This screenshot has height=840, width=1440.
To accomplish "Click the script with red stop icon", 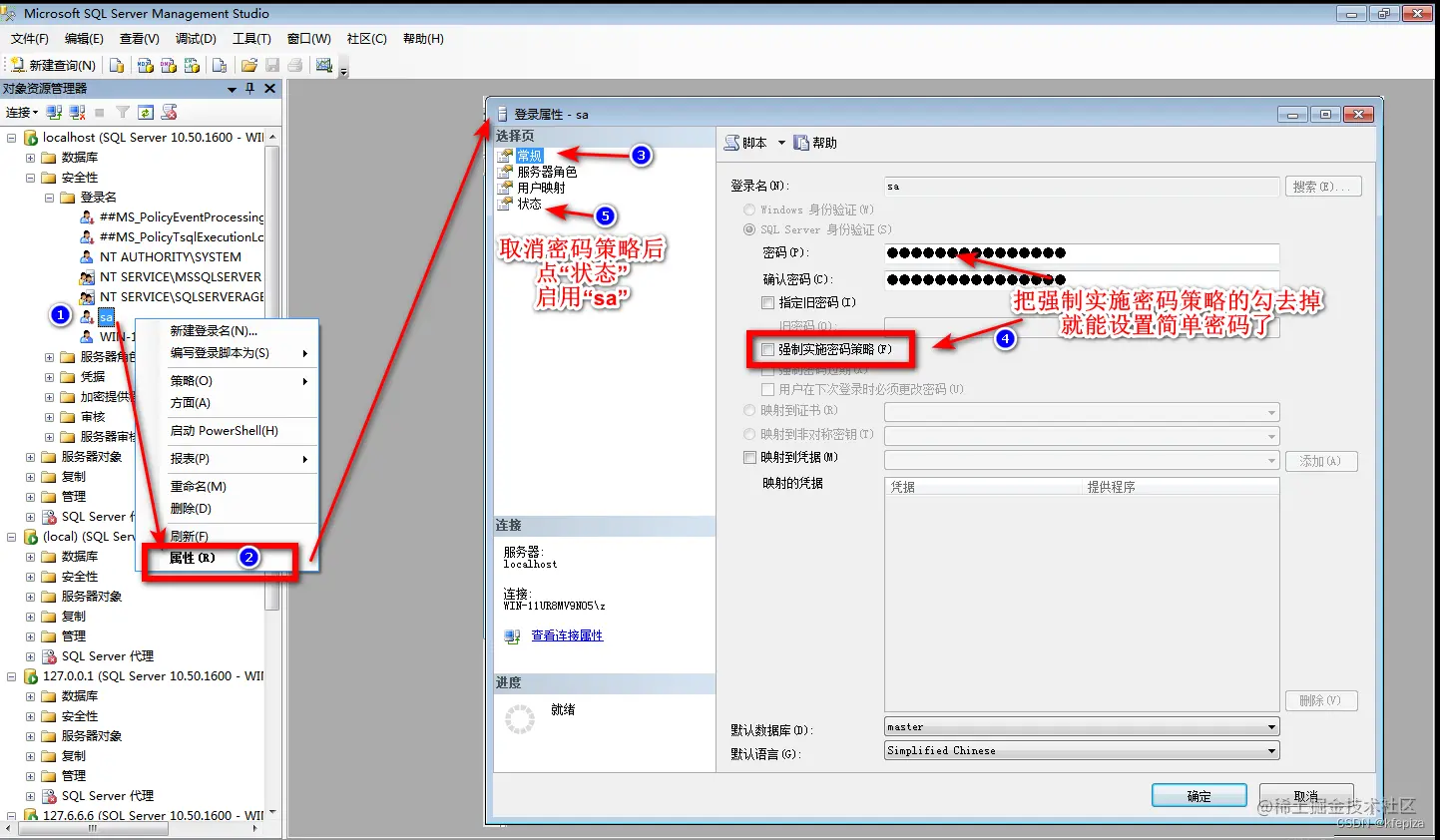I will point(169,112).
